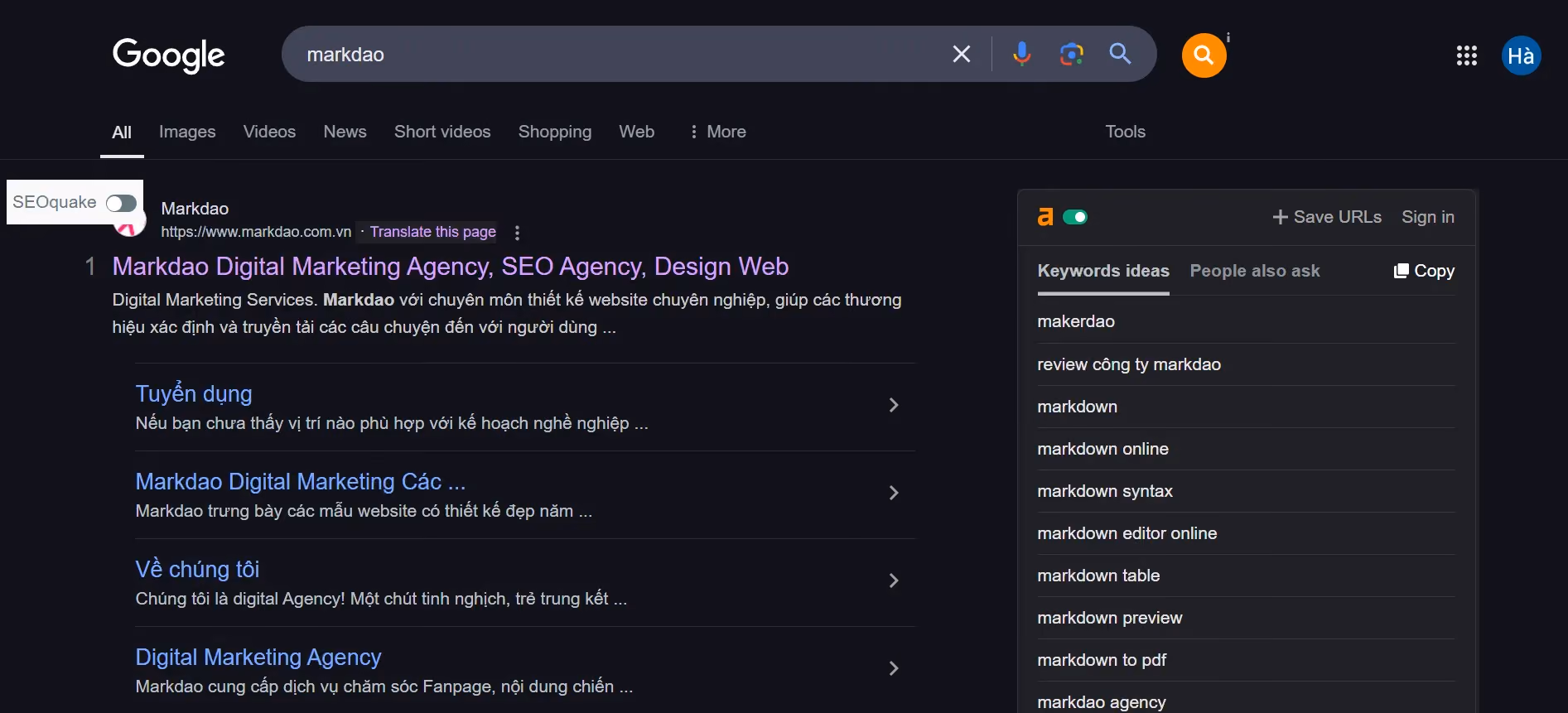Select keyword idea 'markdown editor online'

(1127, 533)
